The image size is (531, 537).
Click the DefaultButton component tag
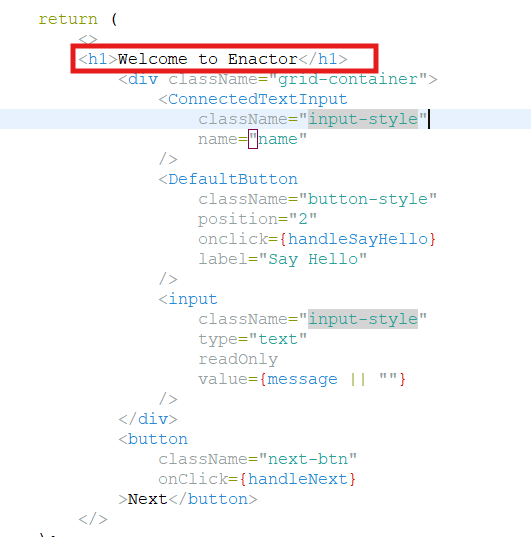click(233, 179)
